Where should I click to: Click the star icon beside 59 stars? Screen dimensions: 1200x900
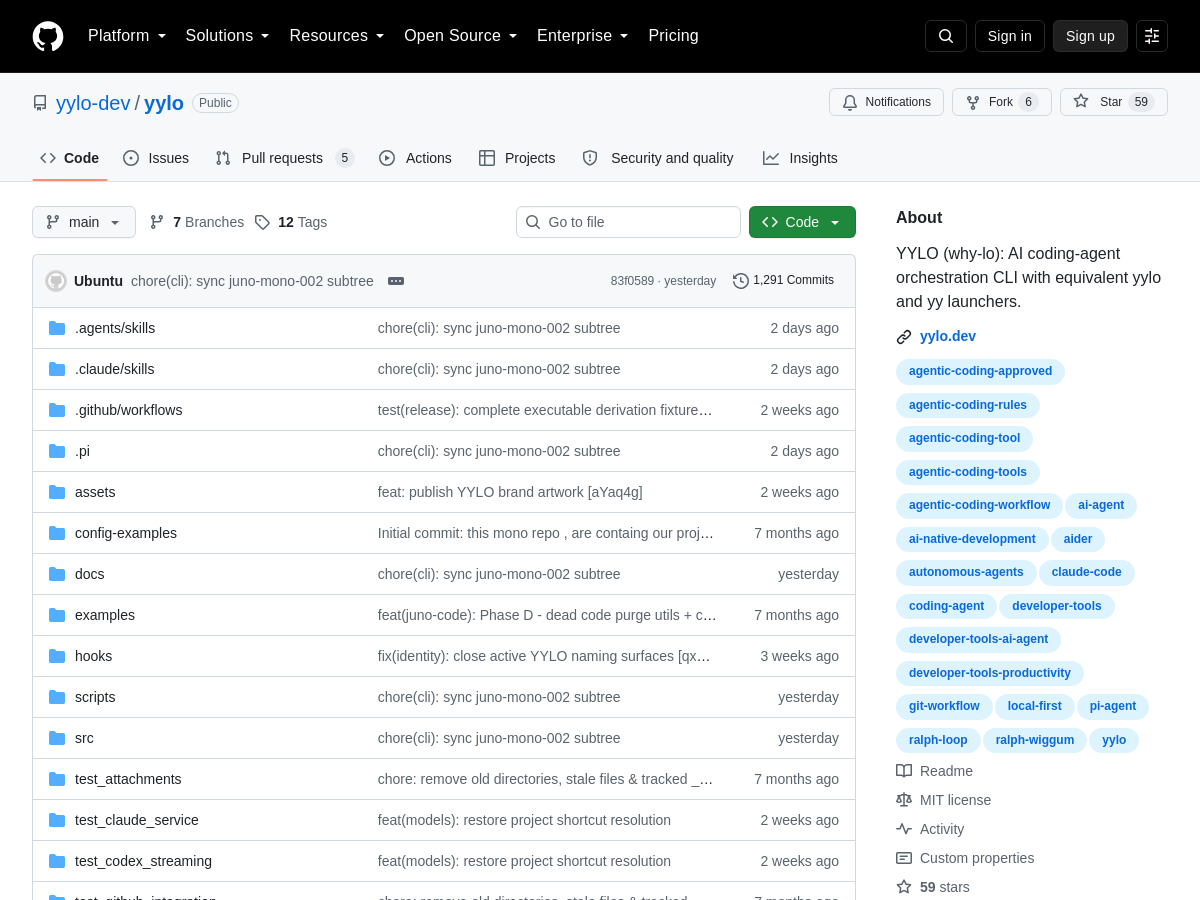pyautogui.click(x=904, y=887)
